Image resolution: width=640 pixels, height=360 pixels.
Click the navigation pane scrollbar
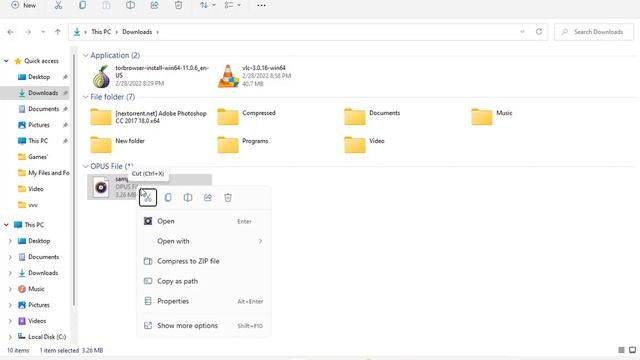click(74, 180)
